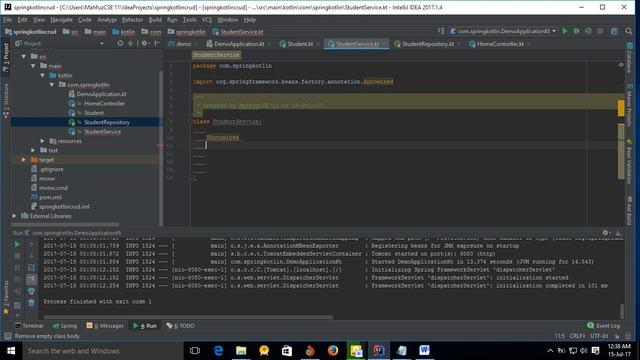The height and width of the screenshot is (360, 640).
Task: Click Project panel horizontal scrollbar
Action: pyautogui.click(x=65, y=224)
